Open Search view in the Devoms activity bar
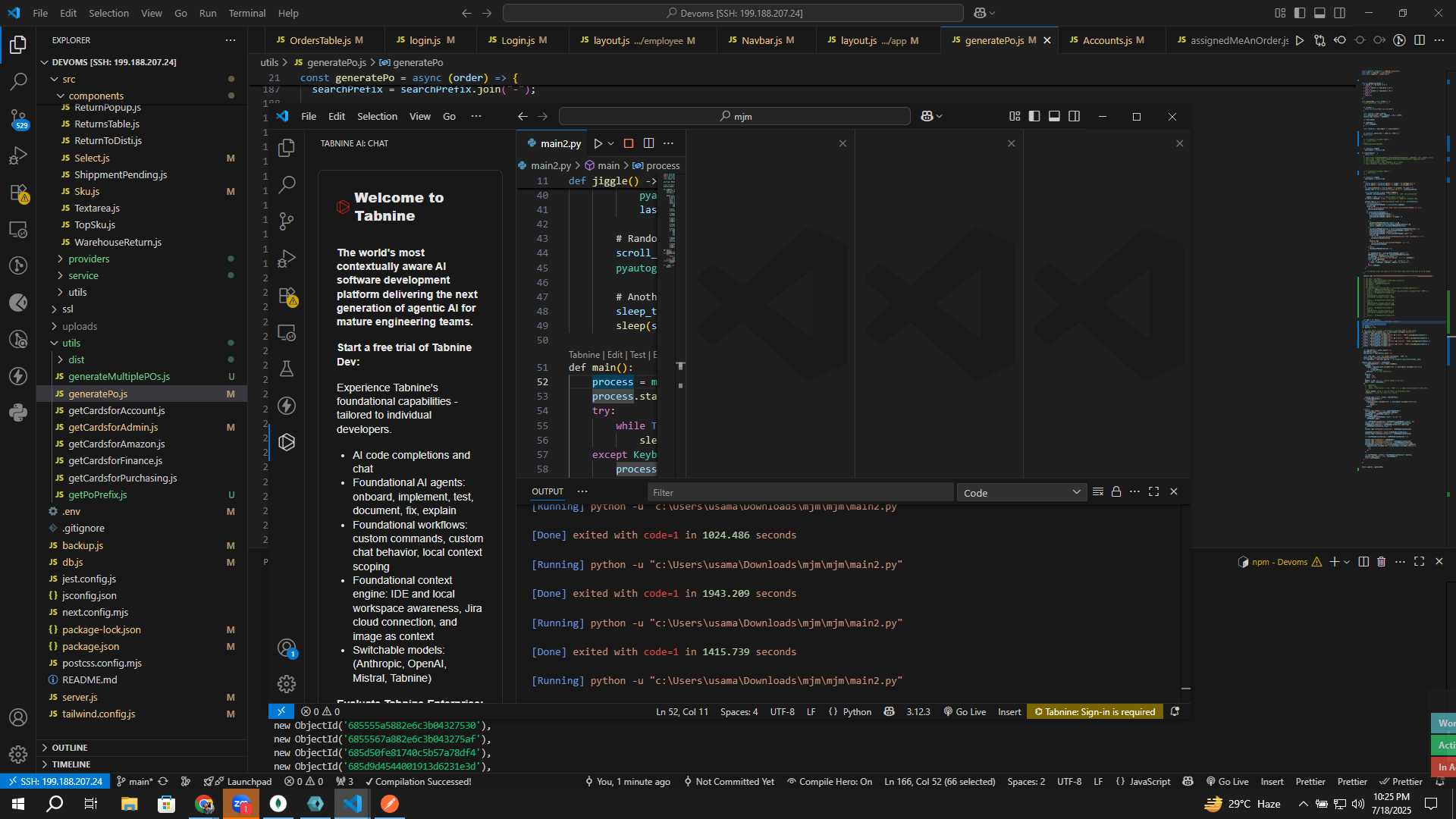The height and width of the screenshot is (819, 1456). tap(18, 81)
